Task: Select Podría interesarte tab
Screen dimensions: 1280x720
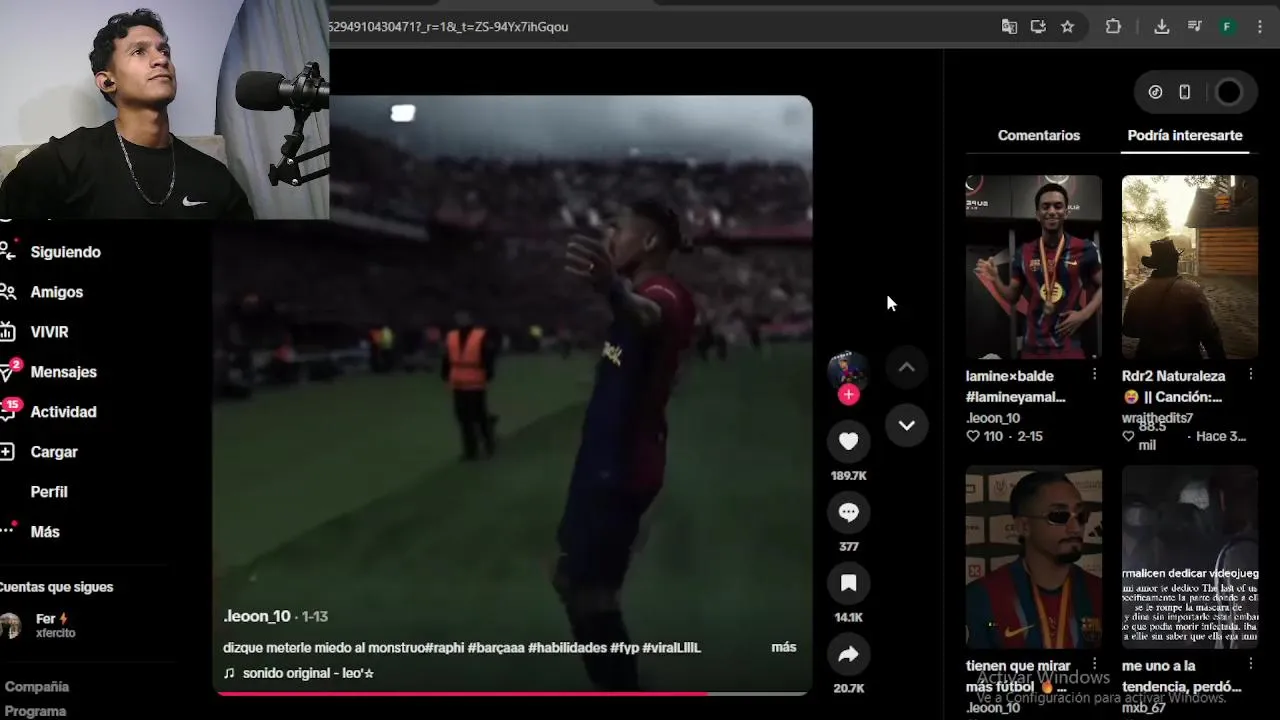Action: (x=1185, y=135)
